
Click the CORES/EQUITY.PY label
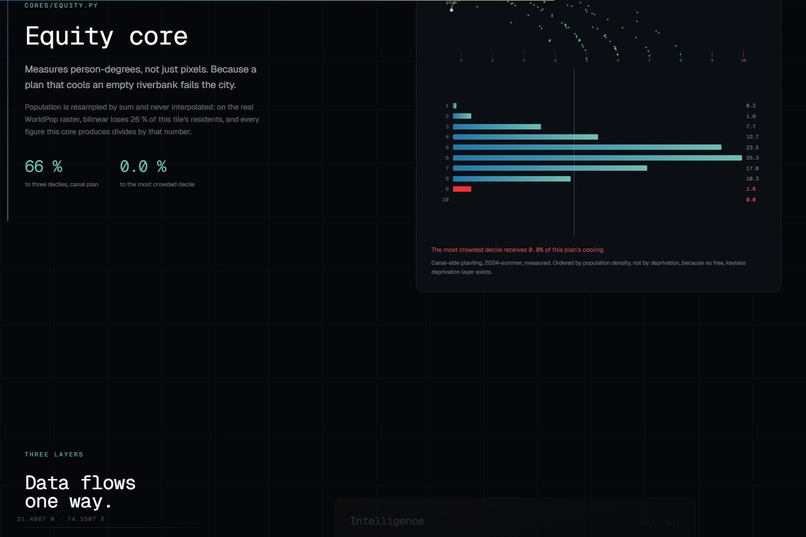[x=61, y=5]
